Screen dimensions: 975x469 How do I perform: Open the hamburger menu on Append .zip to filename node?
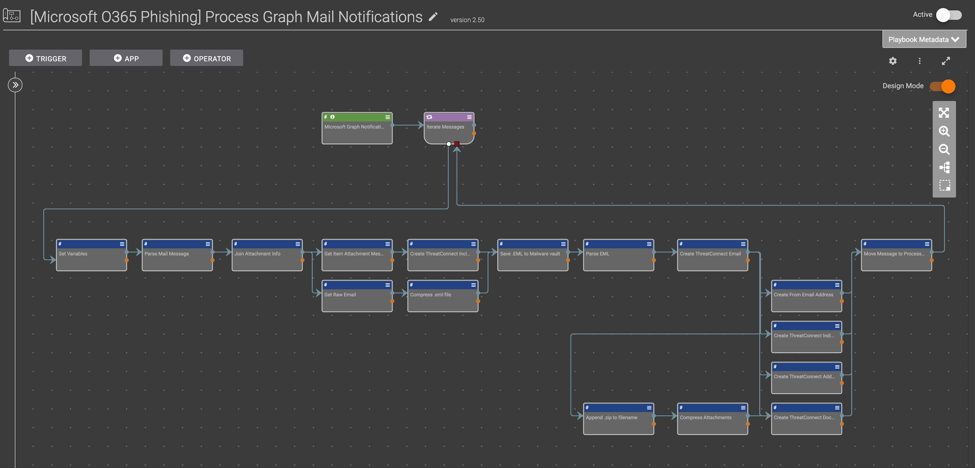coord(649,407)
